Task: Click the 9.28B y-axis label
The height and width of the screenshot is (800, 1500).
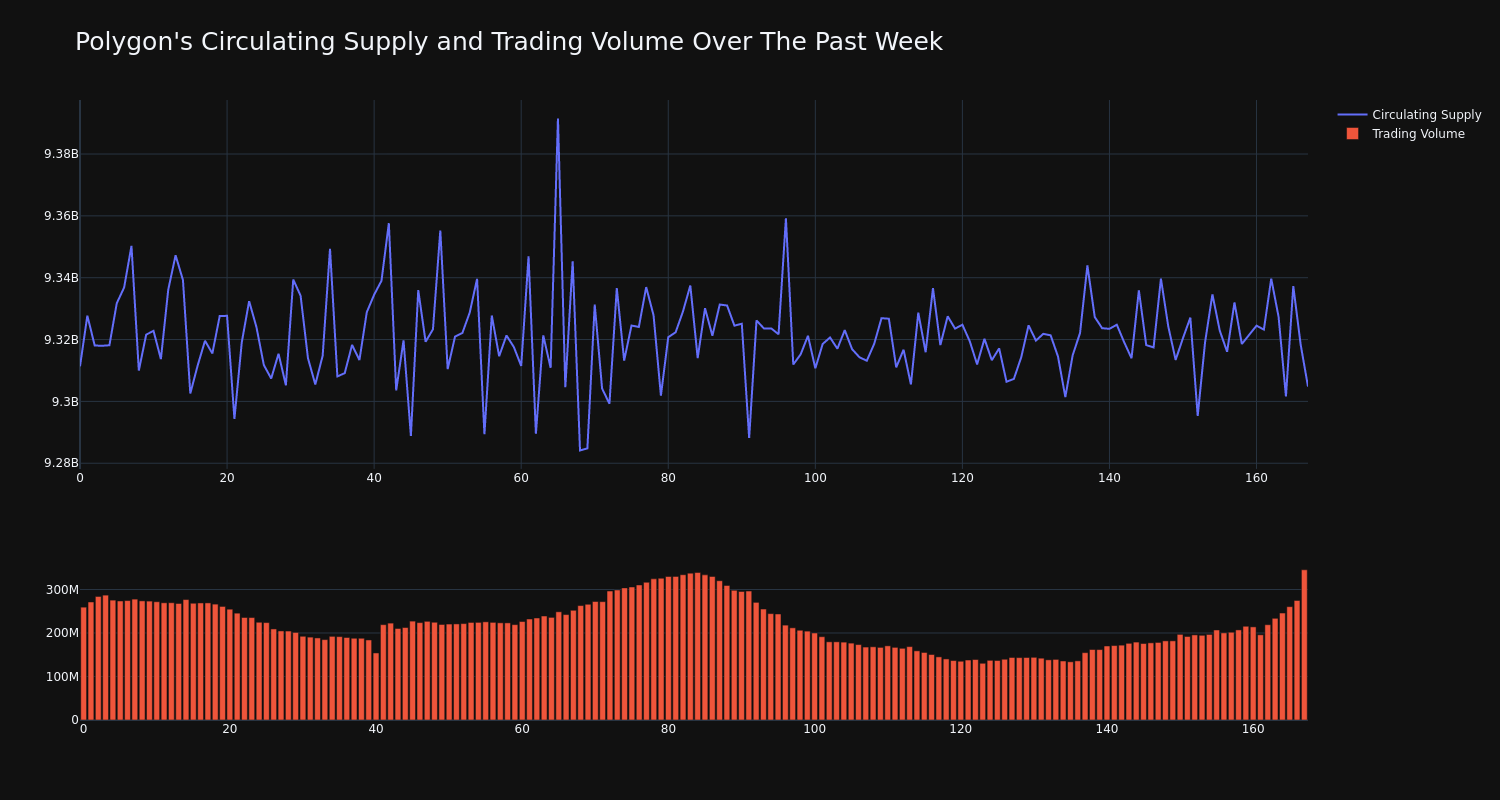Action: (61, 463)
